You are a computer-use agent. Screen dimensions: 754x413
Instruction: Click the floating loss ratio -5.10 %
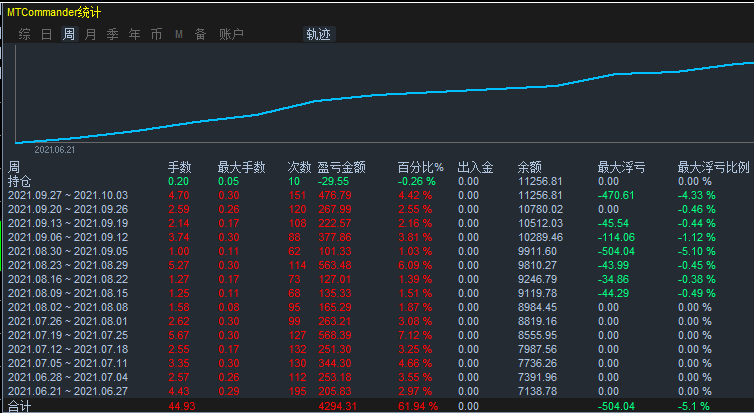click(697, 251)
